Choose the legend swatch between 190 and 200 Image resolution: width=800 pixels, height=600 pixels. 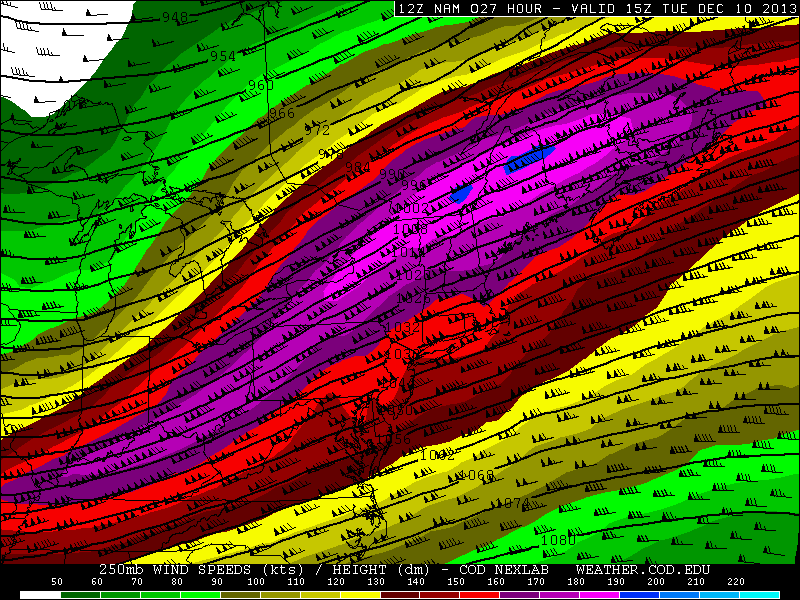[x=639, y=594]
